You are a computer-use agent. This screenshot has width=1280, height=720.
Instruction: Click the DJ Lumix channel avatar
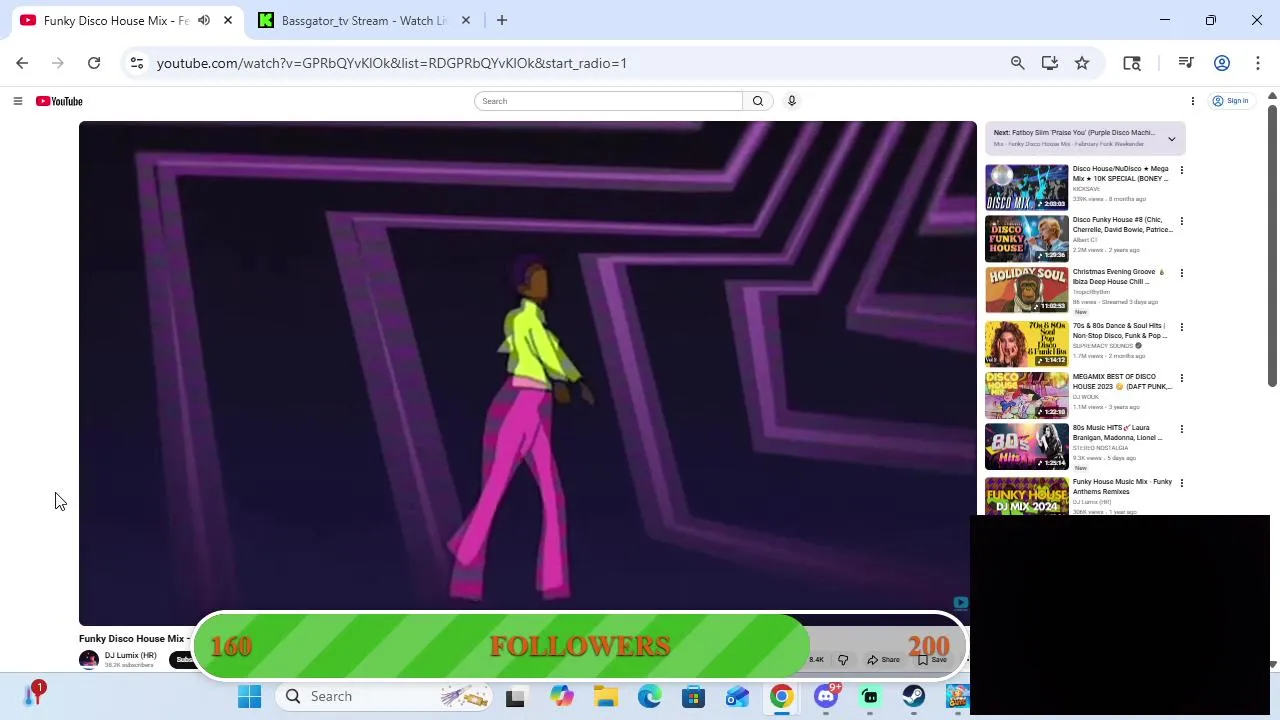(89, 659)
